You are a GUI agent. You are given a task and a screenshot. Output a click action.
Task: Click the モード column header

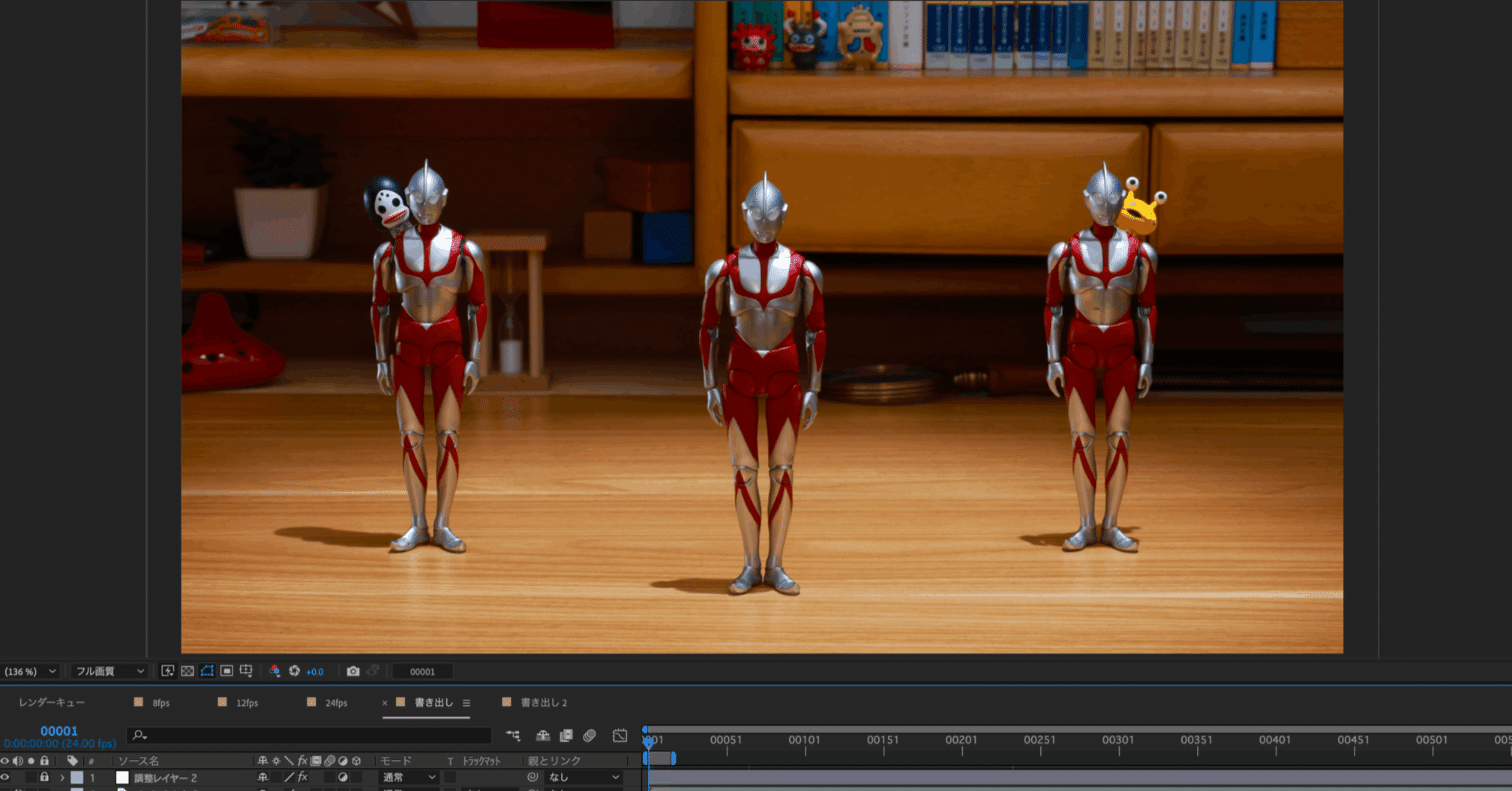[x=396, y=761]
